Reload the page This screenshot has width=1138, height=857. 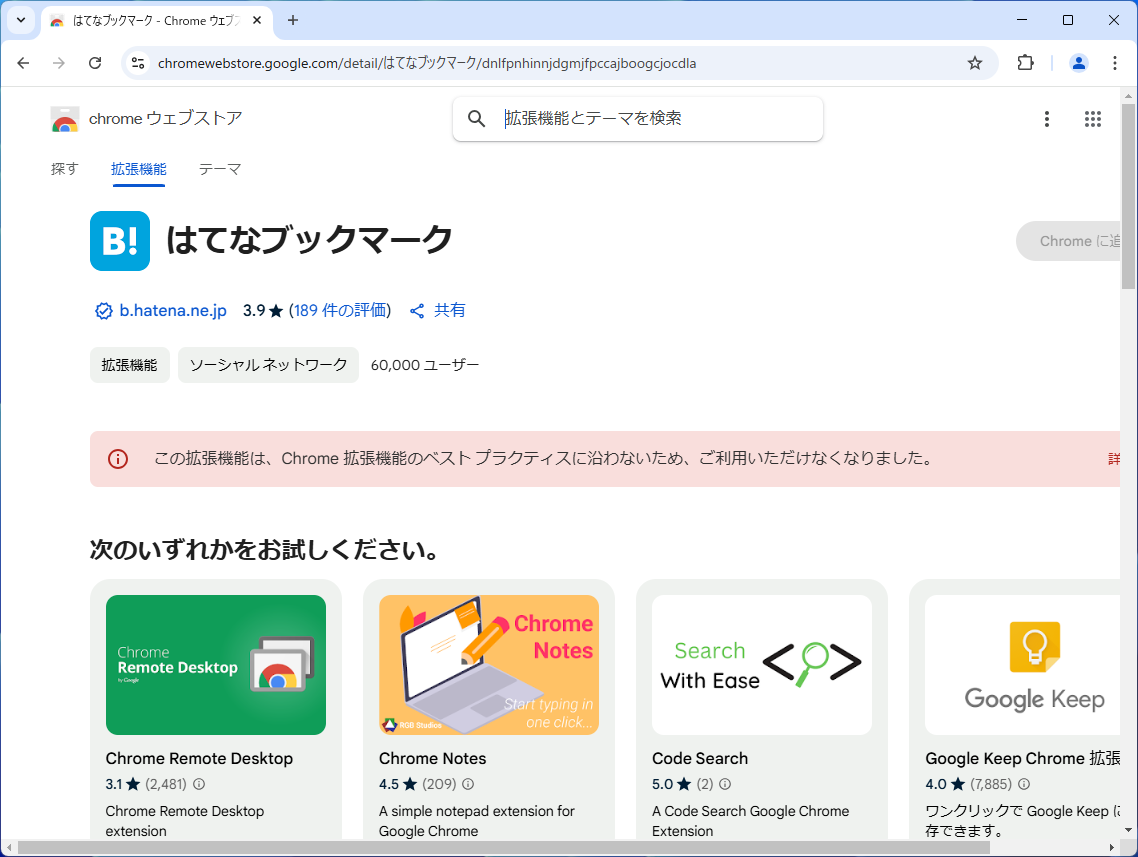tap(95, 62)
